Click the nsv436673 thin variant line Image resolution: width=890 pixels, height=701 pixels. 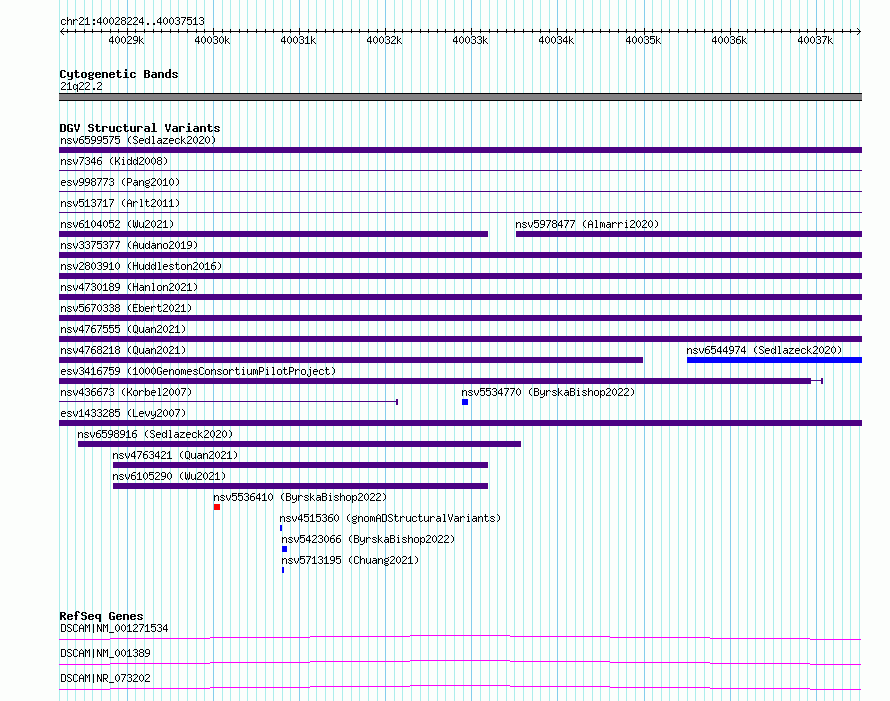(228, 402)
